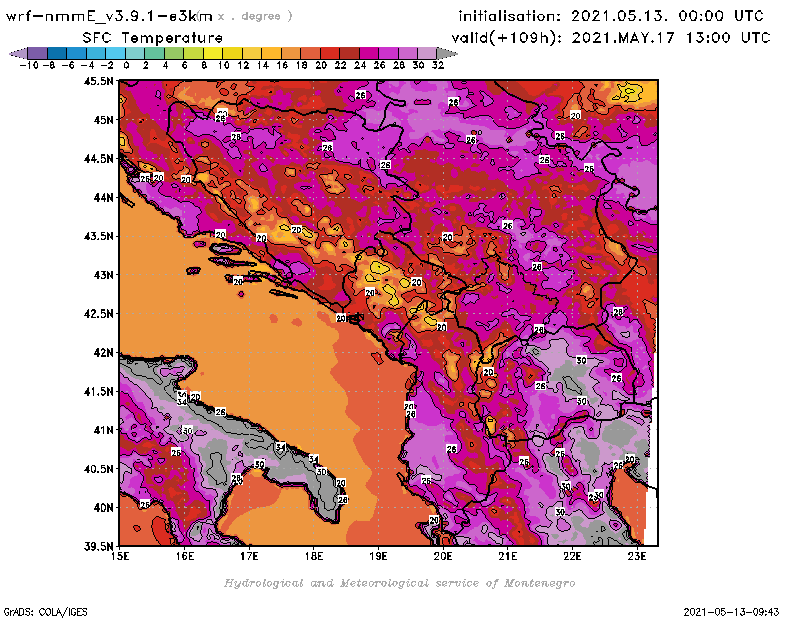
Task: Click the 21E longitude axis label
Action: click(508, 556)
